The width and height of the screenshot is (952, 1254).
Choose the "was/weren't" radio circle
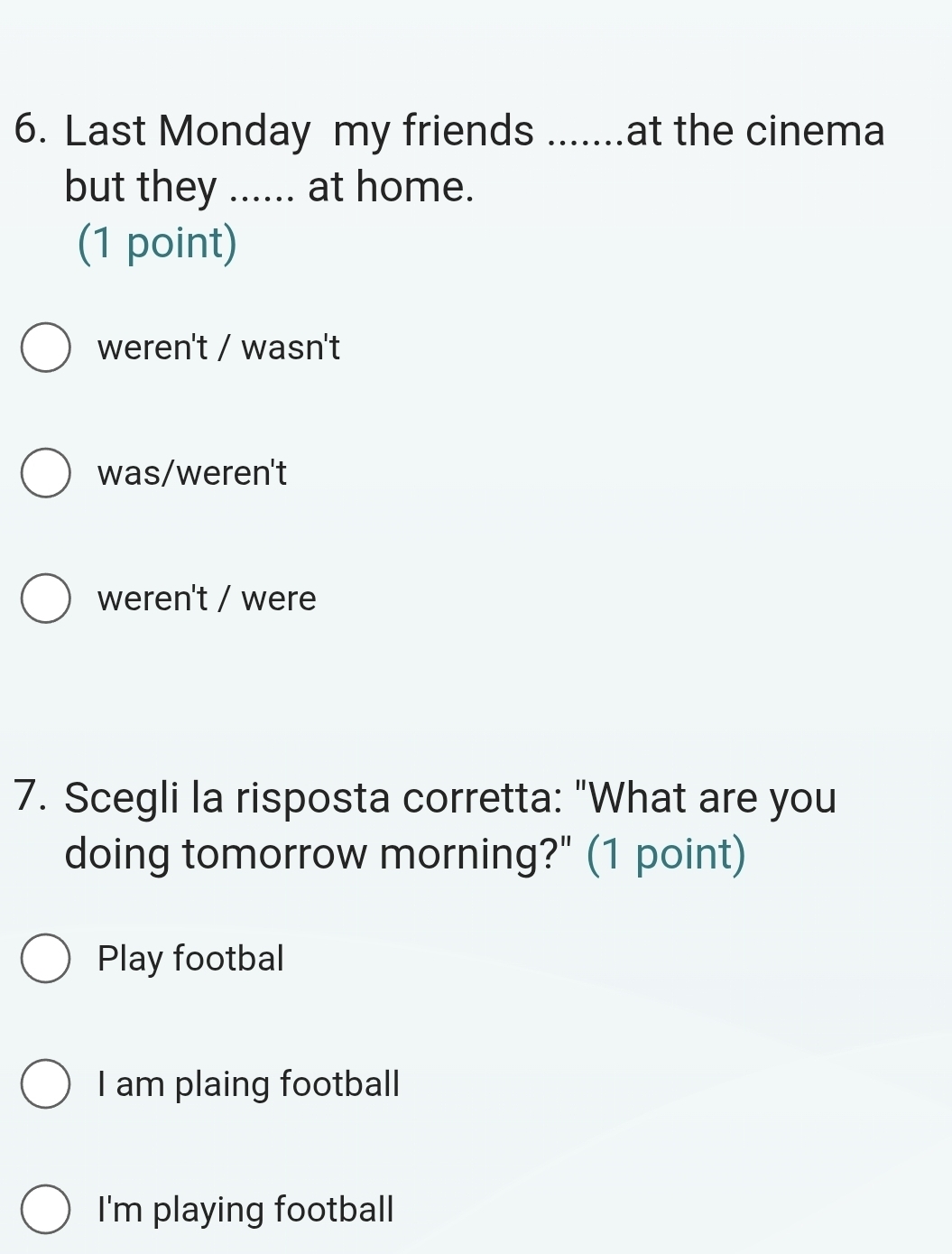[45, 473]
